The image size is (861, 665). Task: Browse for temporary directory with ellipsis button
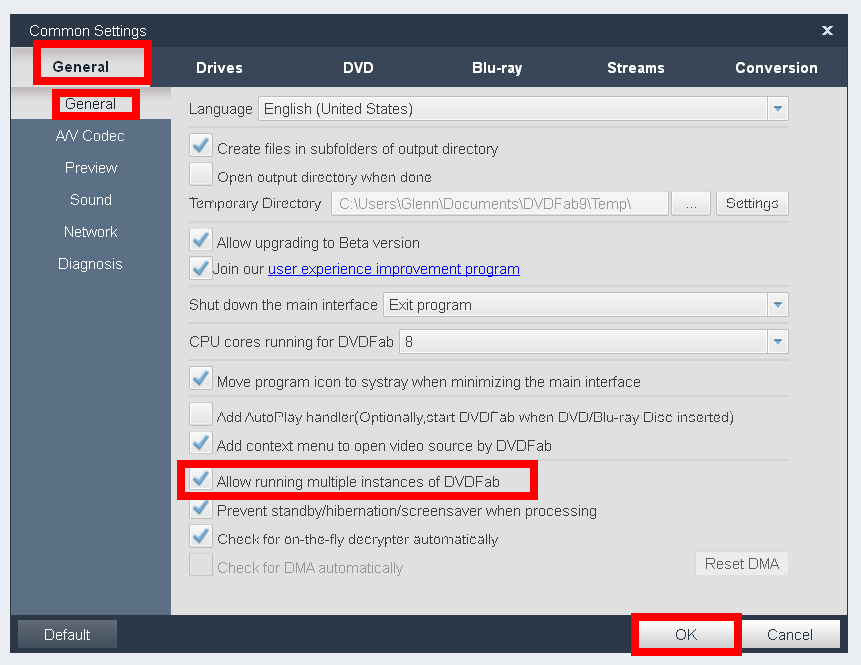pyautogui.click(x=691, y=204)
